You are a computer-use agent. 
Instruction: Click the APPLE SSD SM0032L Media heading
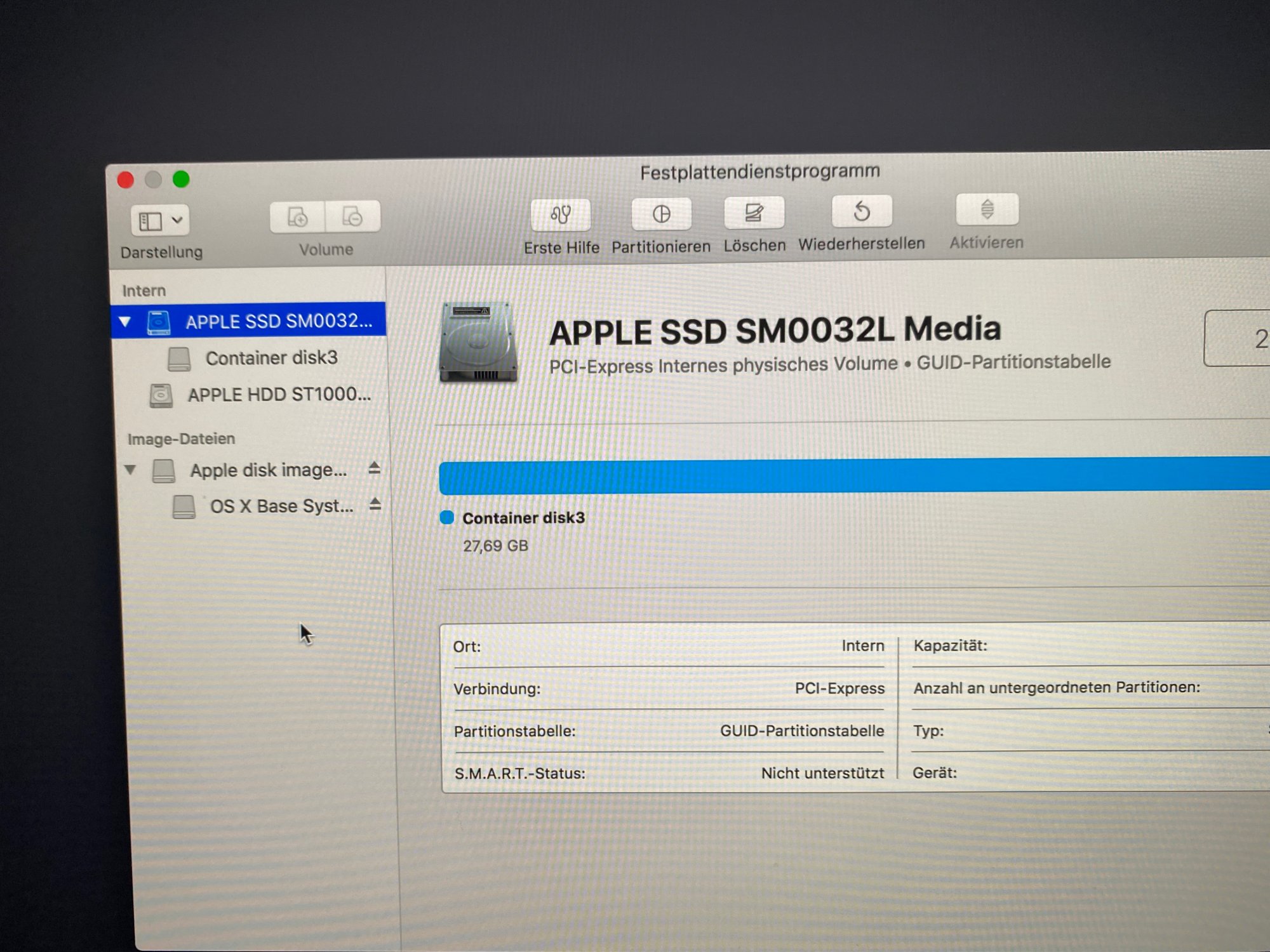coord(775,331)
